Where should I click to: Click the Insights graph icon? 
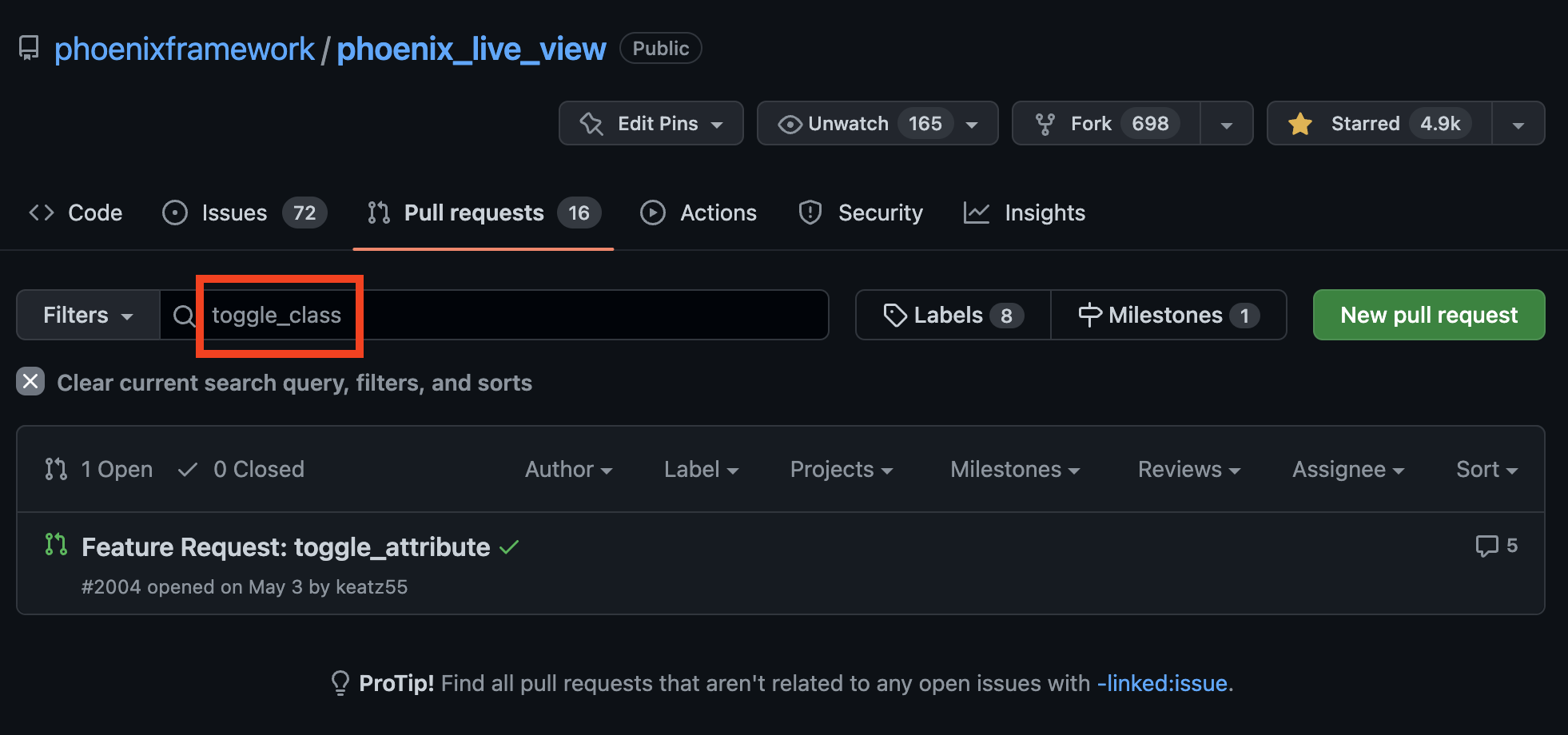pyautogui.click(x=977, y=213)
